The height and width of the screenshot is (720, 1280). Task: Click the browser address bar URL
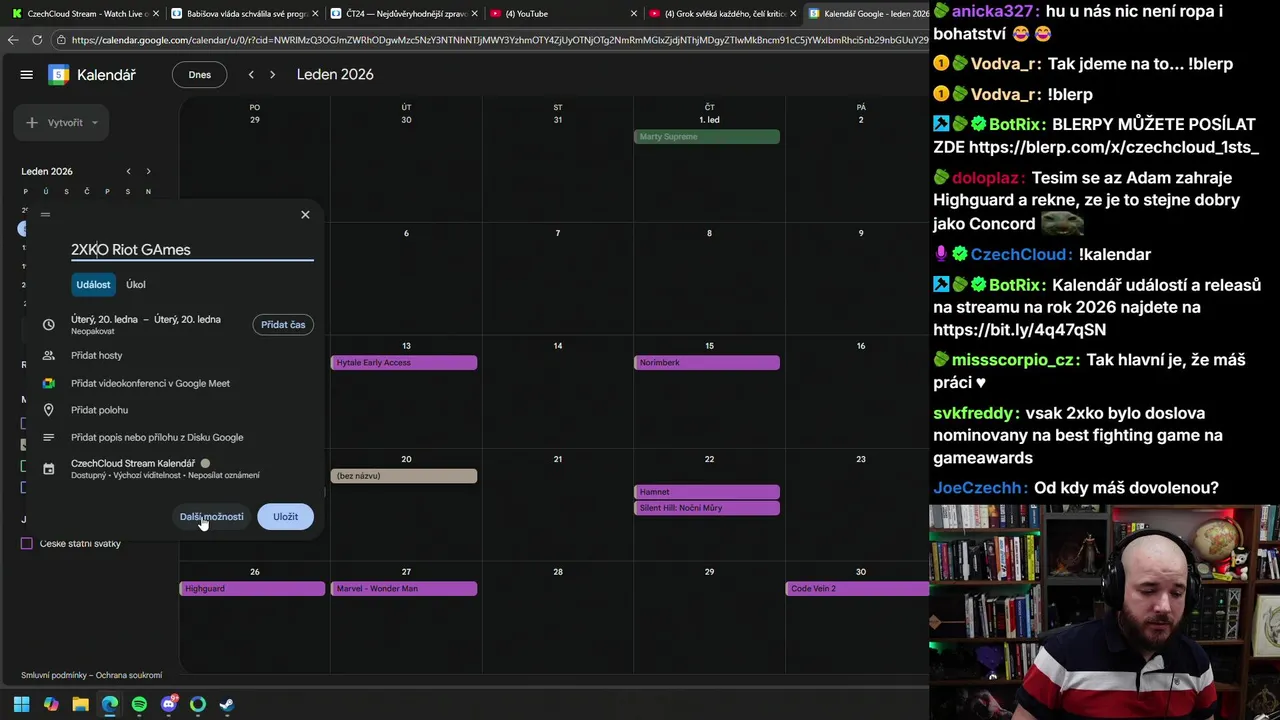pos(500,40)
